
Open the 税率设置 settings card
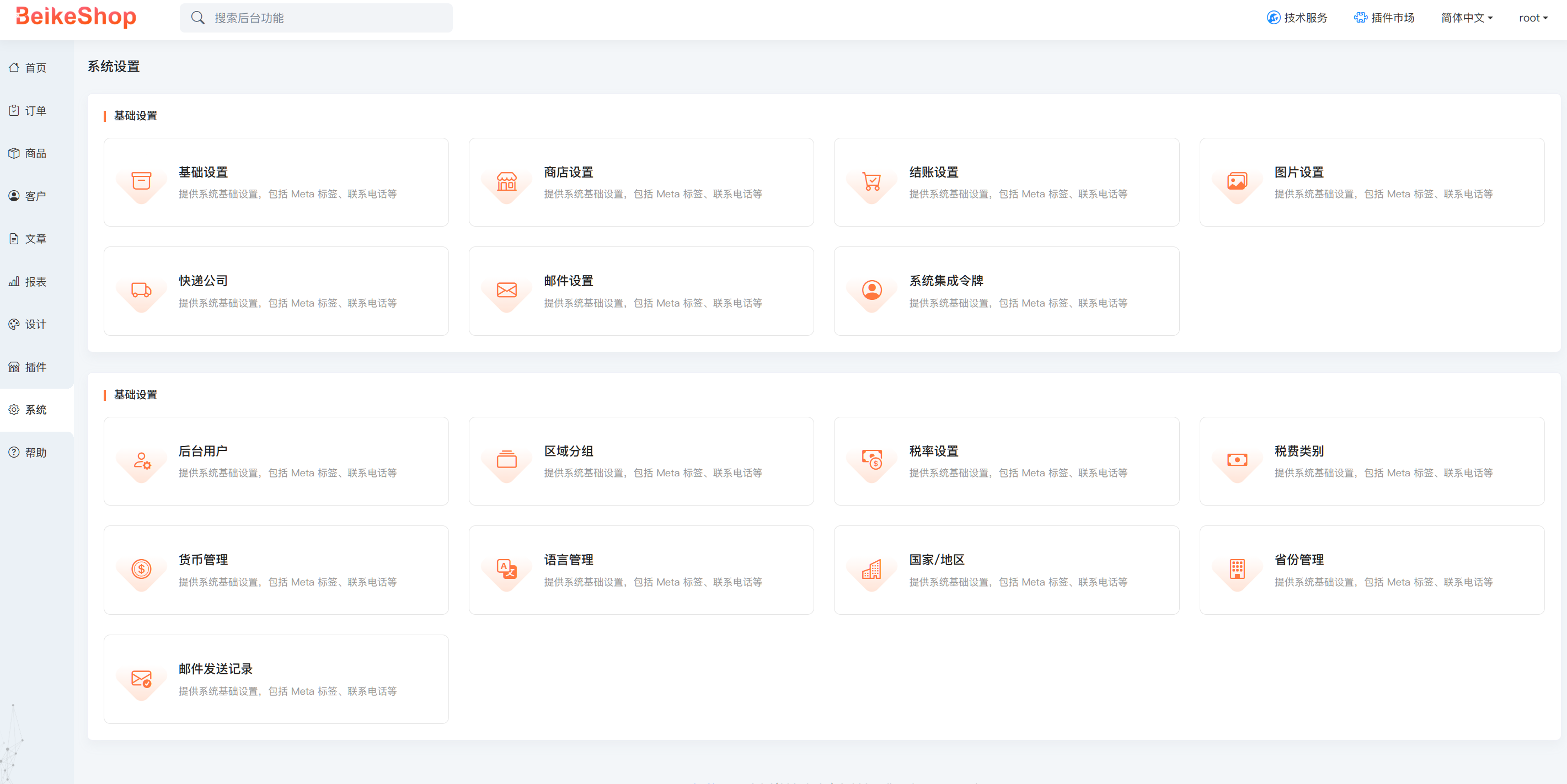1006,460
